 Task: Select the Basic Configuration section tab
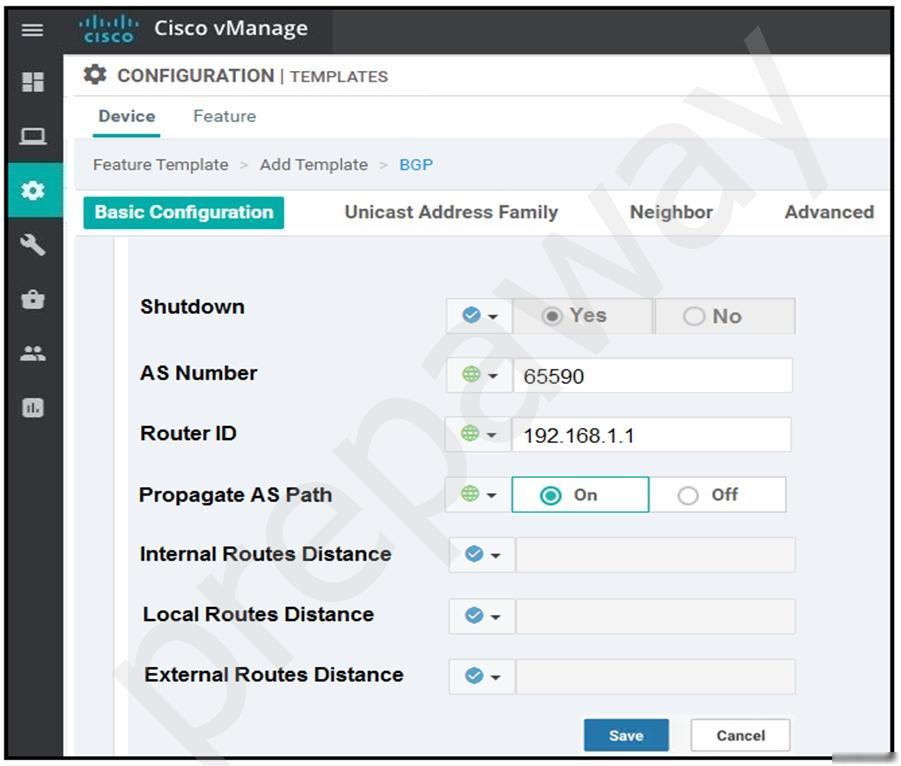(183, 213)
